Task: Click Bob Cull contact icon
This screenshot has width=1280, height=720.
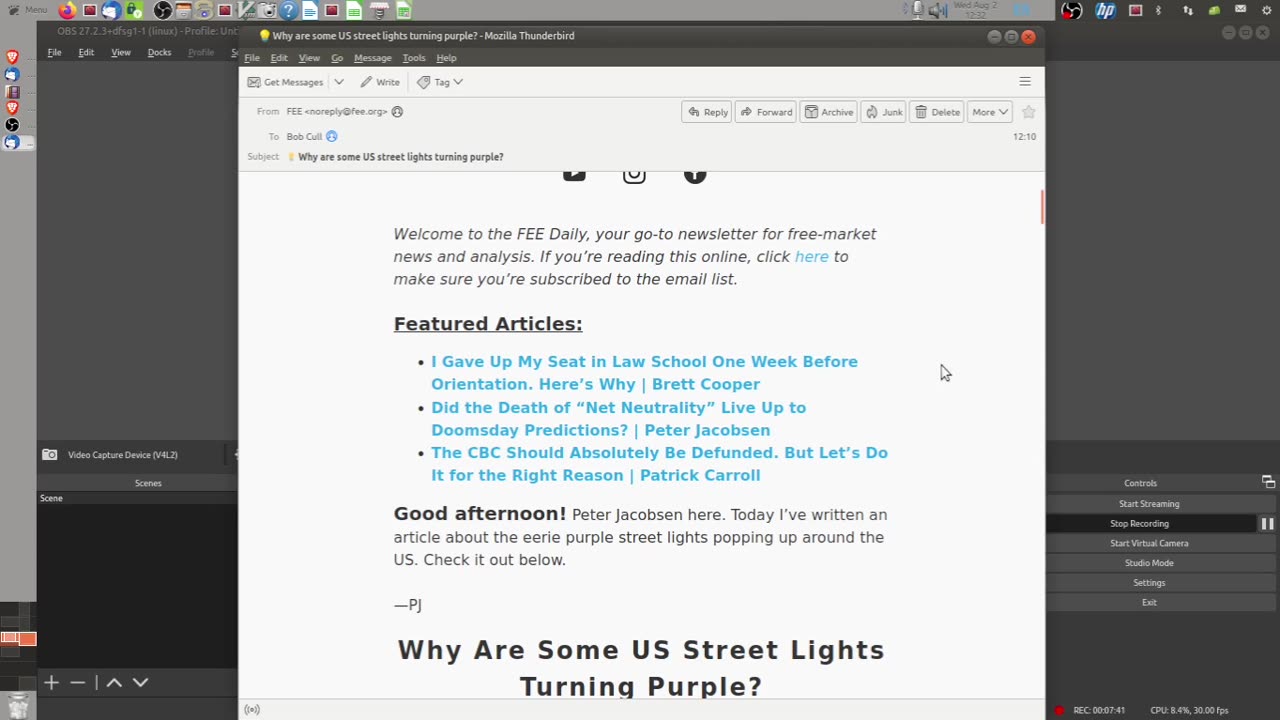Action: 331,136
